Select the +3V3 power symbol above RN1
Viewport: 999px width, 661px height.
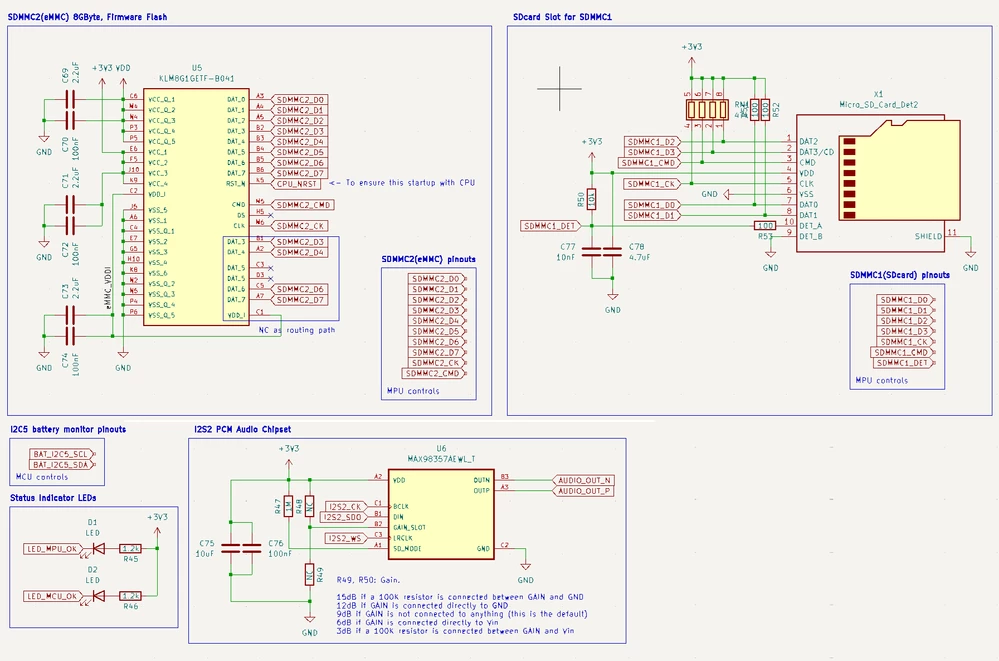pyautogui.click(x=691, y=54)
